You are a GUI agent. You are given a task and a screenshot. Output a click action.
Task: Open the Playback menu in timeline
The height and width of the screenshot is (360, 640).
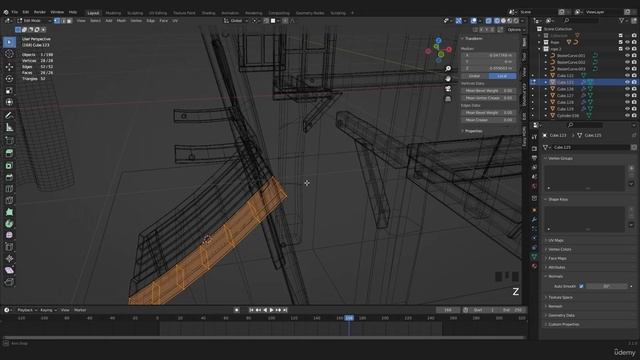click(27, 310)
